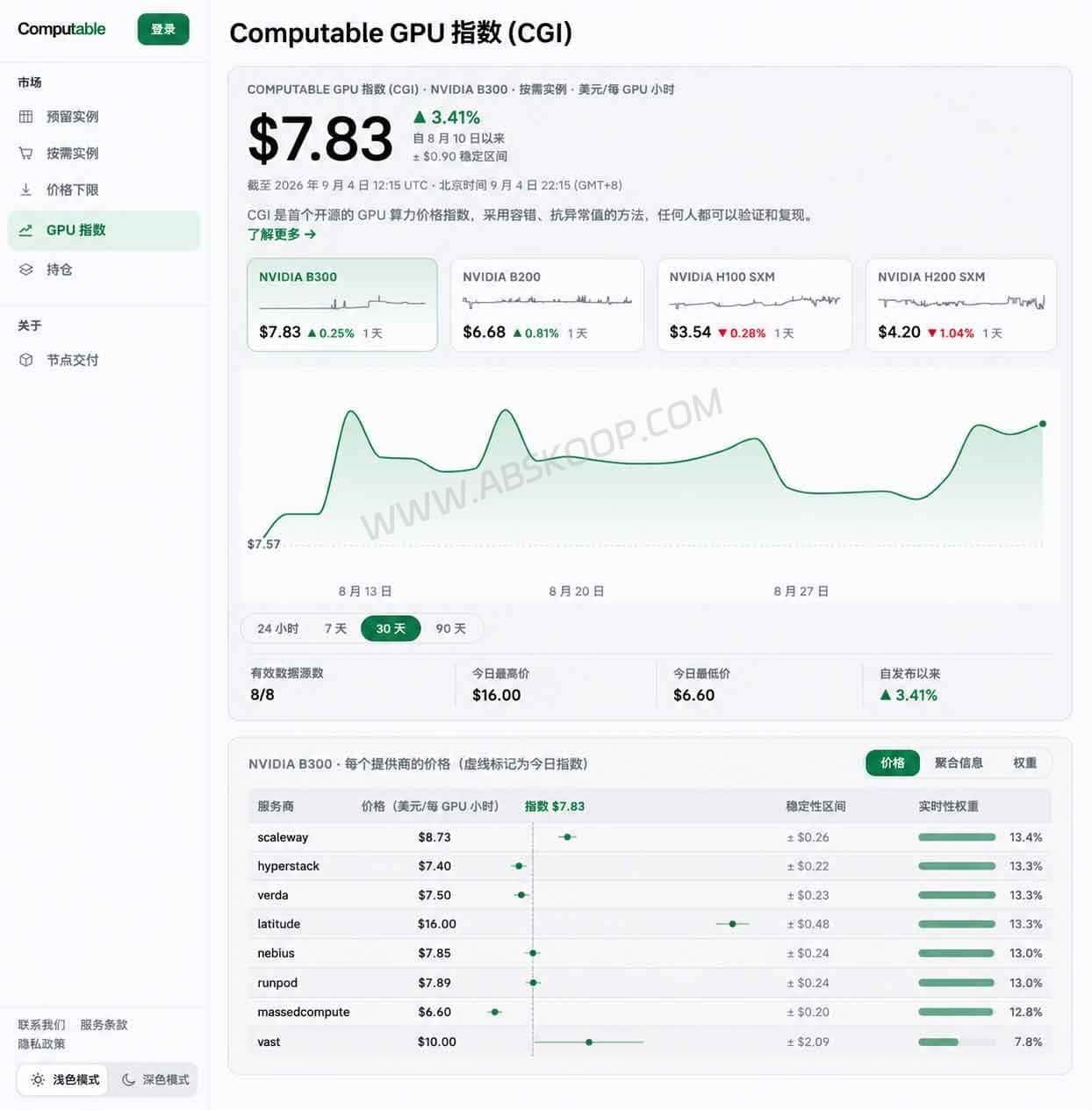The width and height of the screenshot is (1092, 1110).
Task: Select the 价格 view tab
Action: pos(893,763)
